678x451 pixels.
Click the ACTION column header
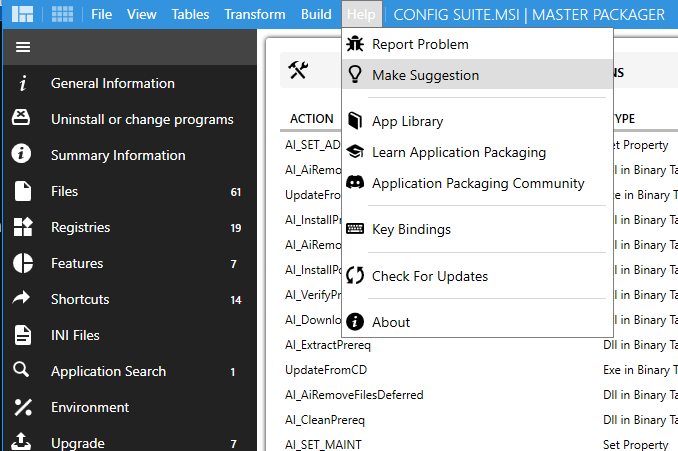coord(311,118)
